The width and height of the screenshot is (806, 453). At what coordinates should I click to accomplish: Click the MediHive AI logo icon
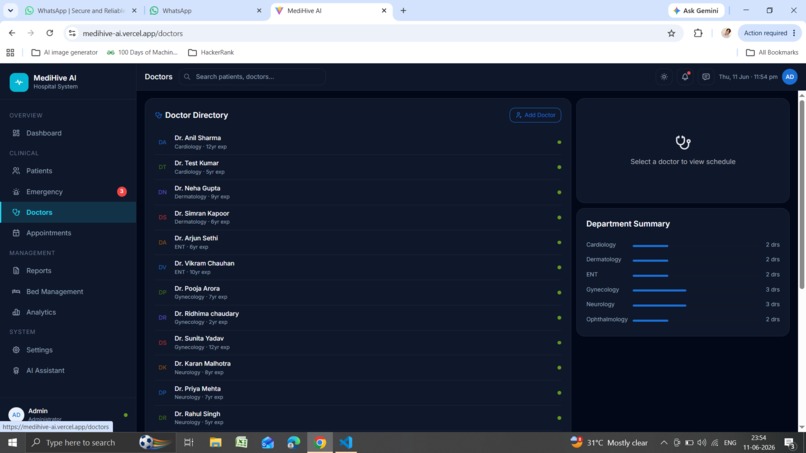click(x=19, y=82)
